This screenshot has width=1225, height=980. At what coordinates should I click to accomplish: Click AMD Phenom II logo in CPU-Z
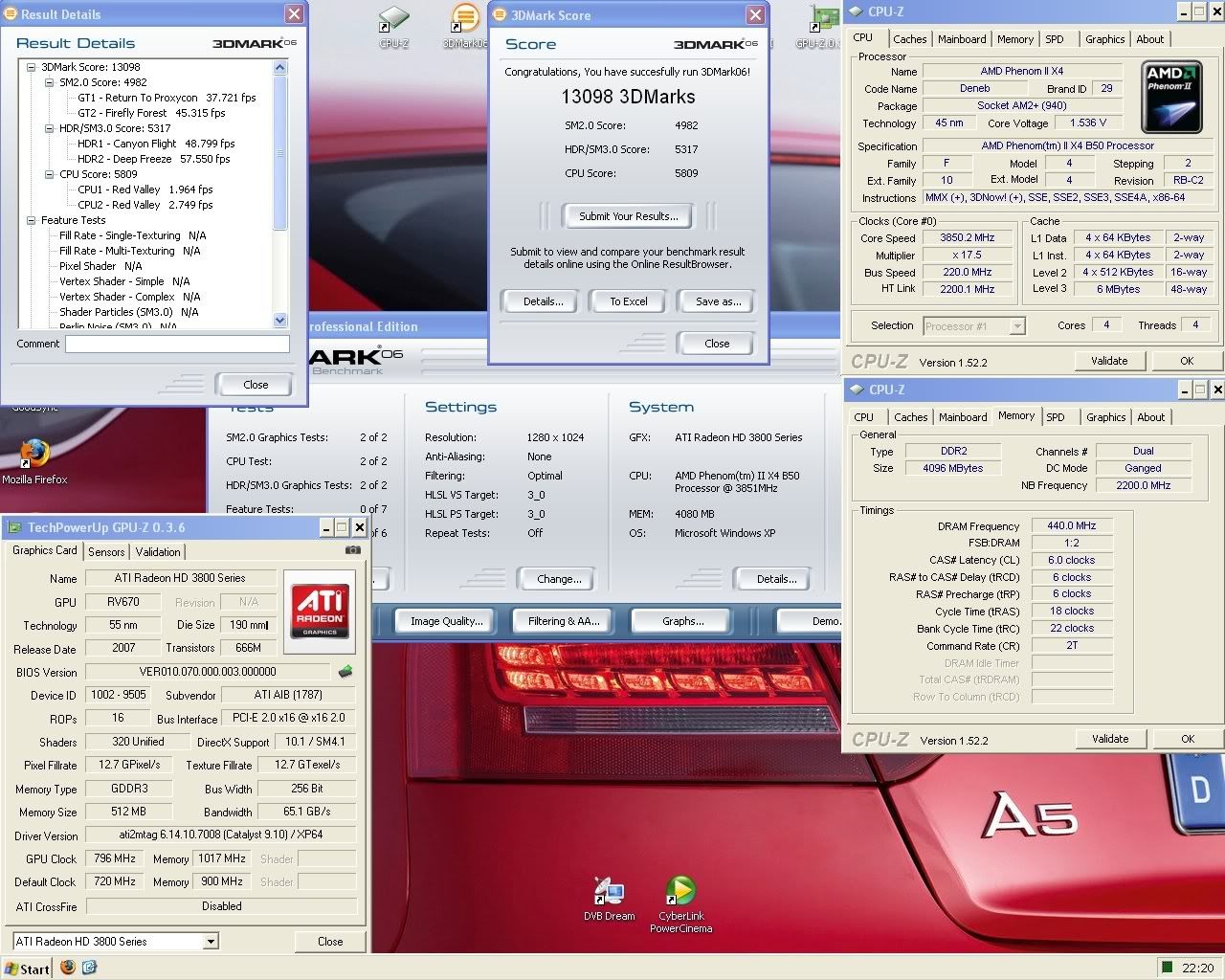pyautogui.click(x=1172, y=97)
